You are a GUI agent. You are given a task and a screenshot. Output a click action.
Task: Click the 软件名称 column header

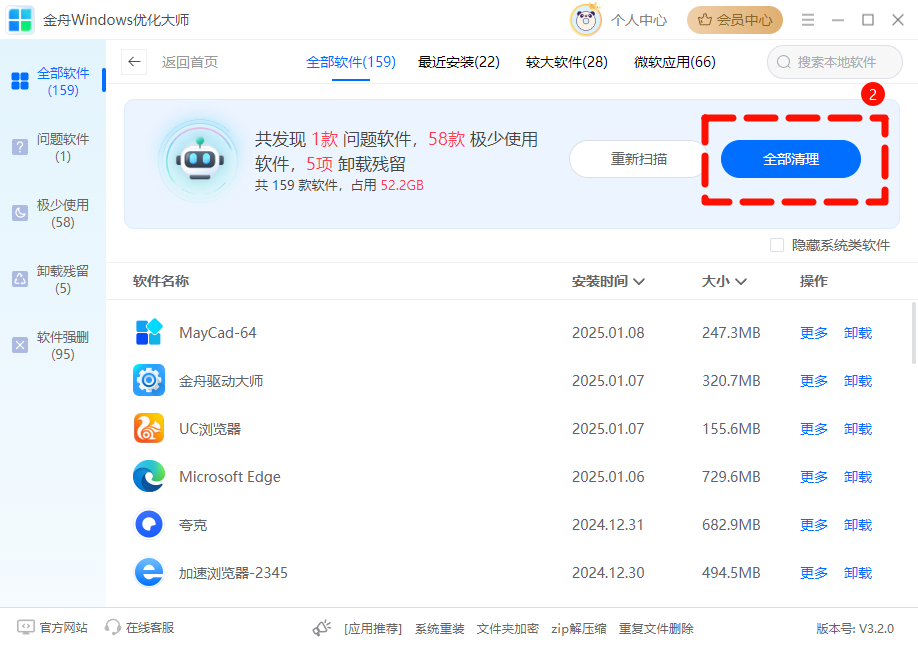point(160,281)
